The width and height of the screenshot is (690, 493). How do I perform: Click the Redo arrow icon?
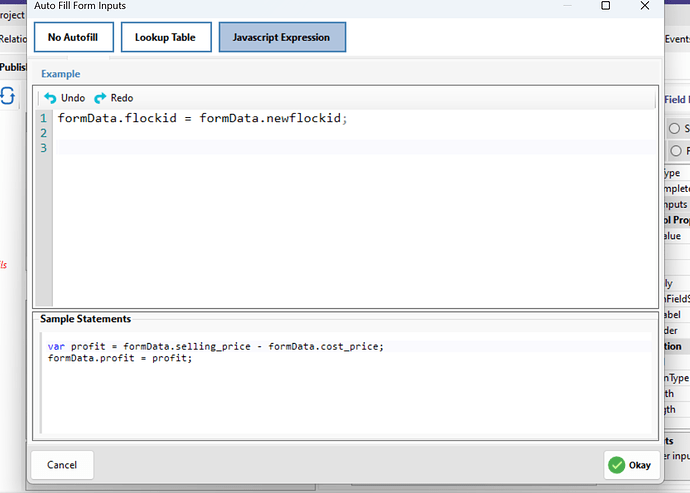tap(100, 98)
